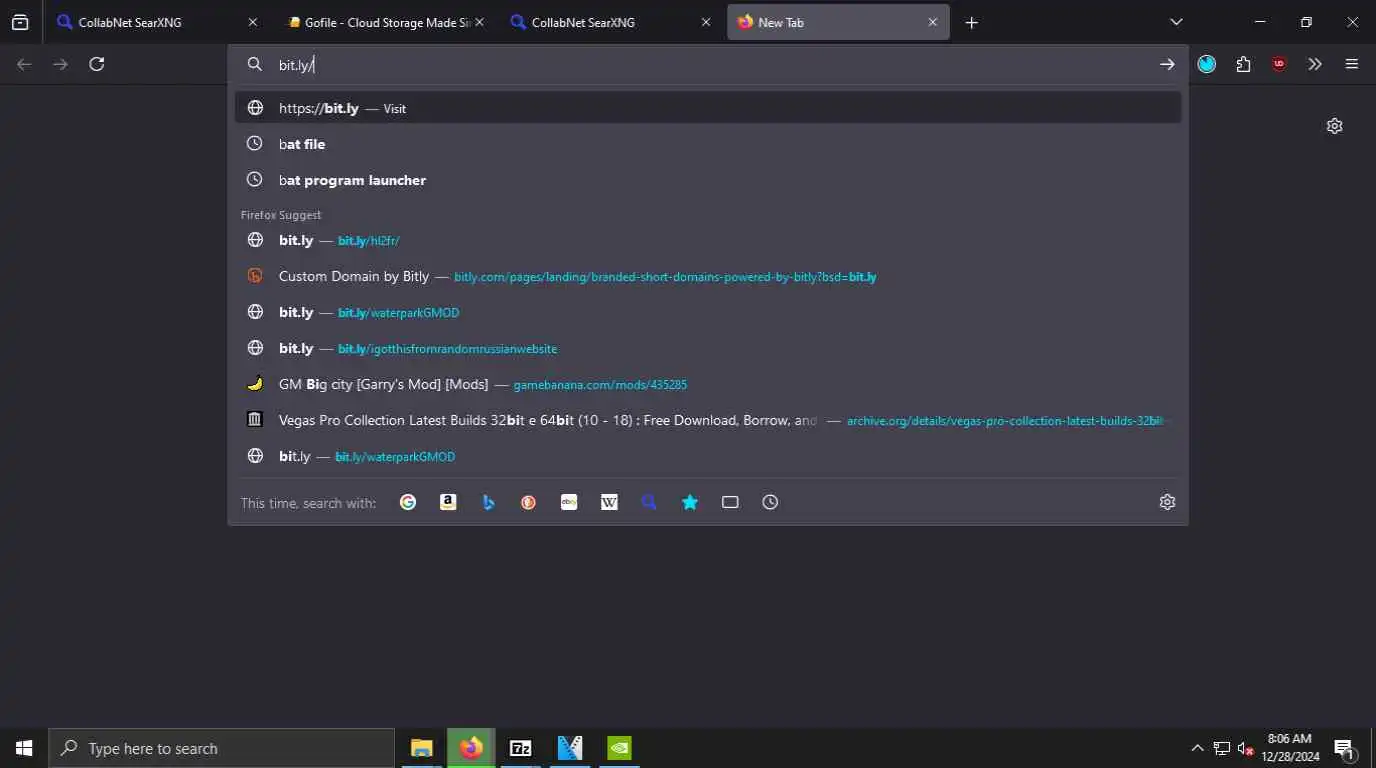The height and width of the screenshot is (768, 1376).
Task: Reload the current page
Action: coord(97,64)
